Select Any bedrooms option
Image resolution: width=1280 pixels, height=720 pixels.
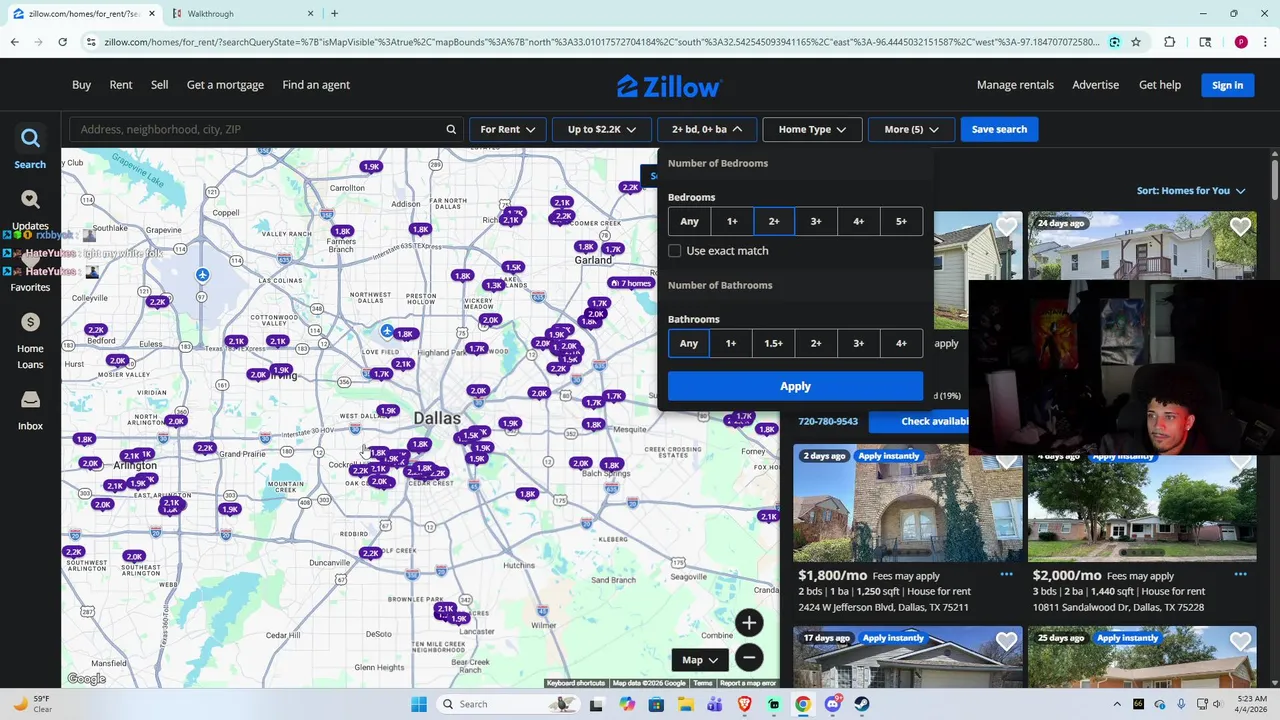(689, 221)
